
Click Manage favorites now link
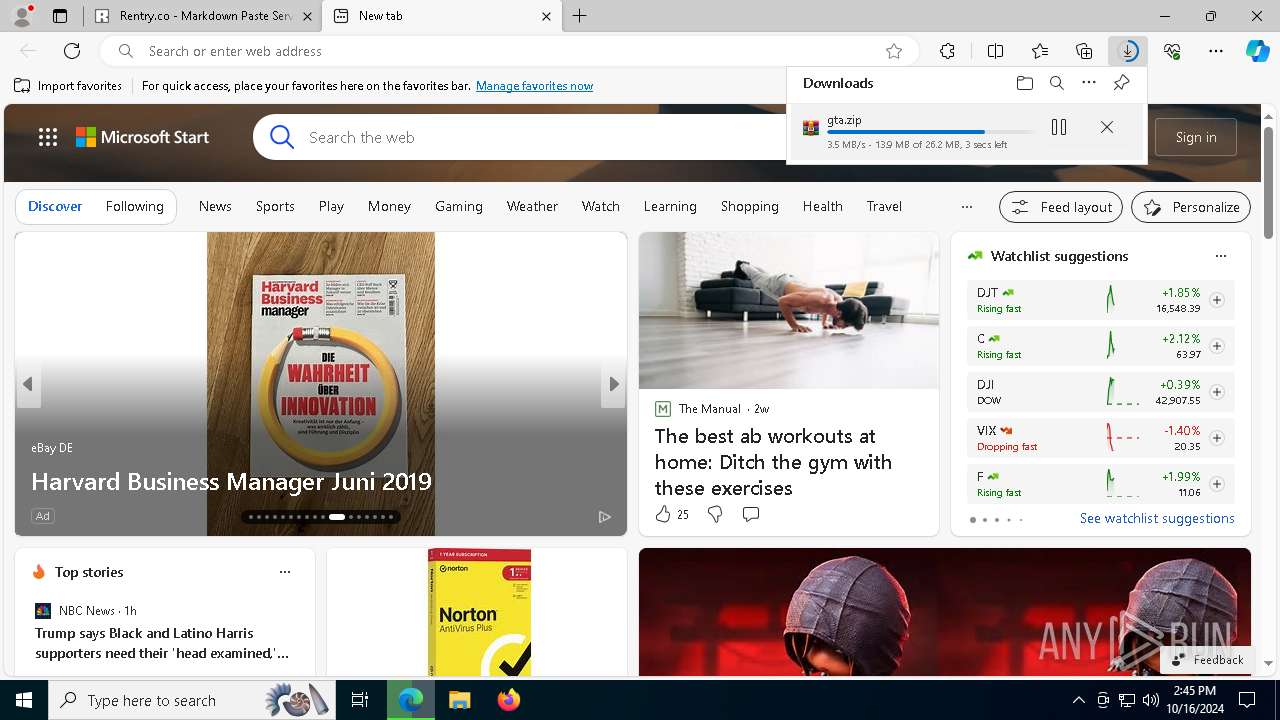coord(534,86)
